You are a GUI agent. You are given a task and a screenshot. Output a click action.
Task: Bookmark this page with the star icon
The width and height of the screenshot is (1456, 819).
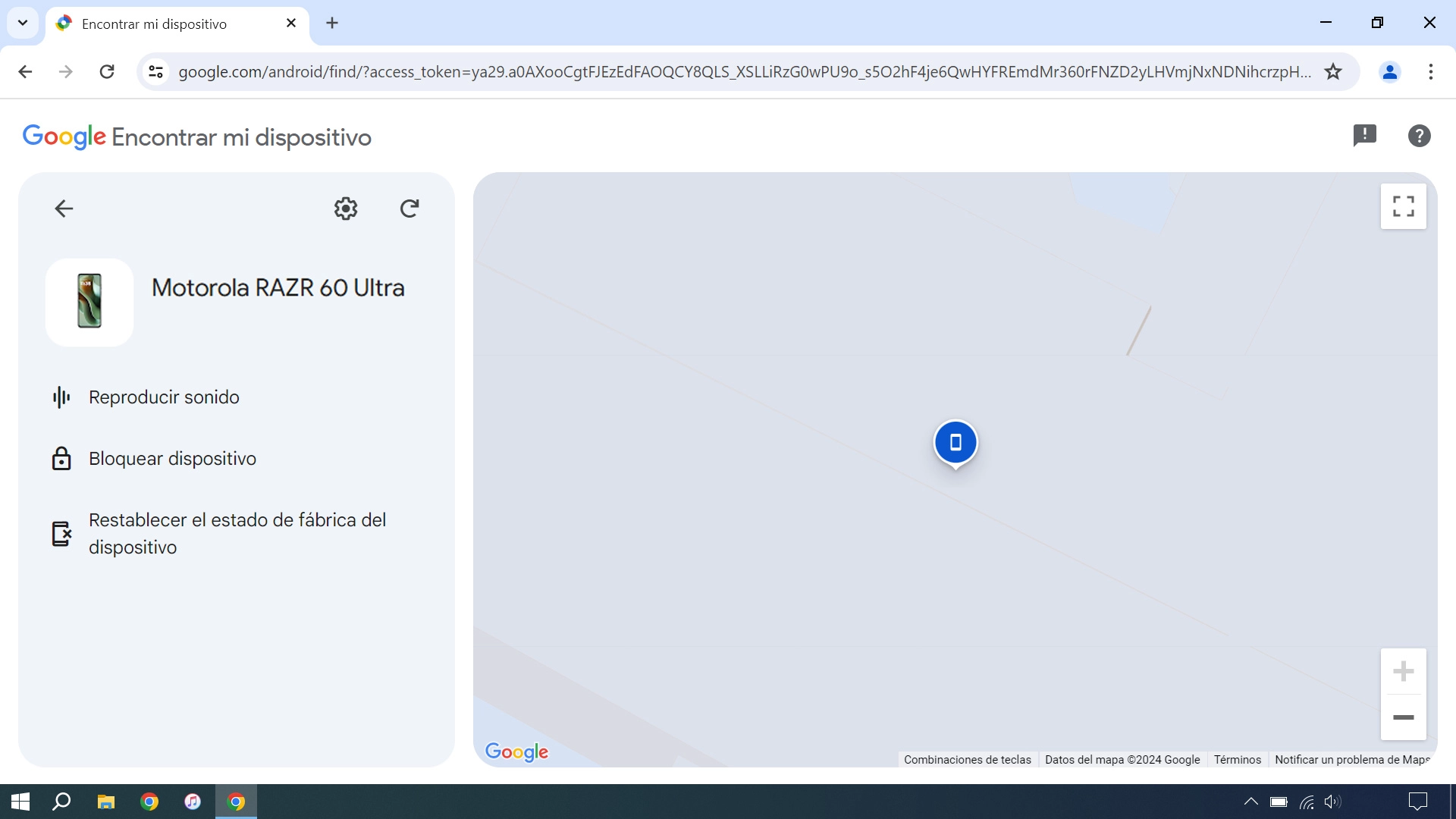pos(1333,72)
